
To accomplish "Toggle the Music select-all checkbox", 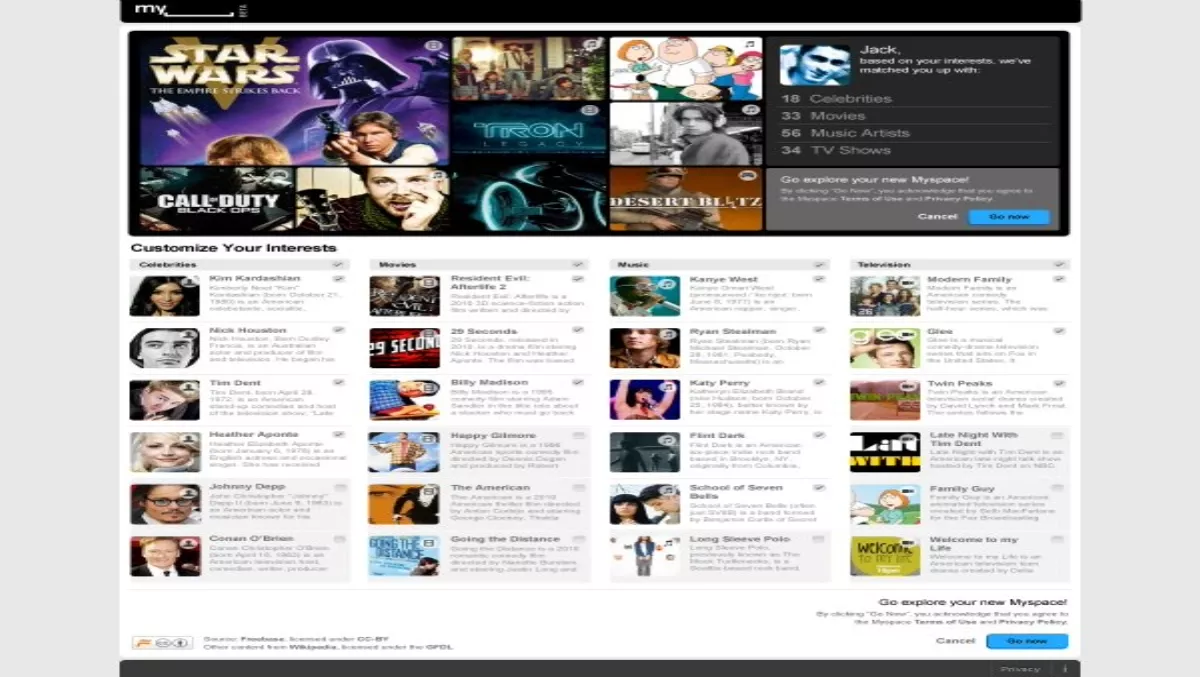I will [819, 265].
